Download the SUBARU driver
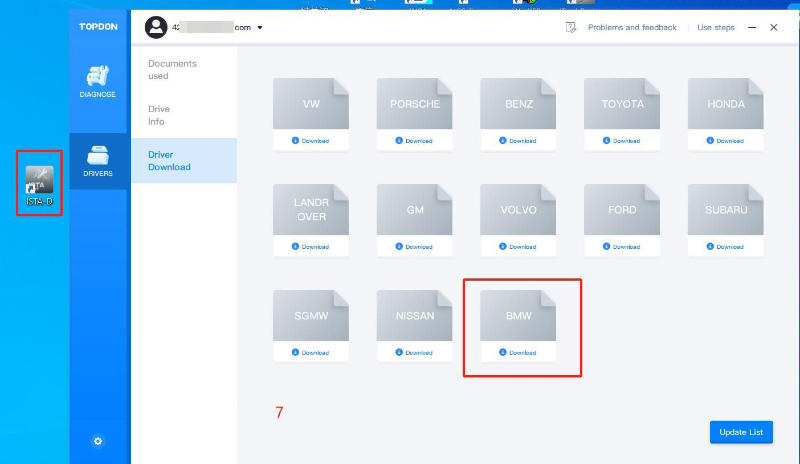800x464 pixels. (x=726, y=246)
